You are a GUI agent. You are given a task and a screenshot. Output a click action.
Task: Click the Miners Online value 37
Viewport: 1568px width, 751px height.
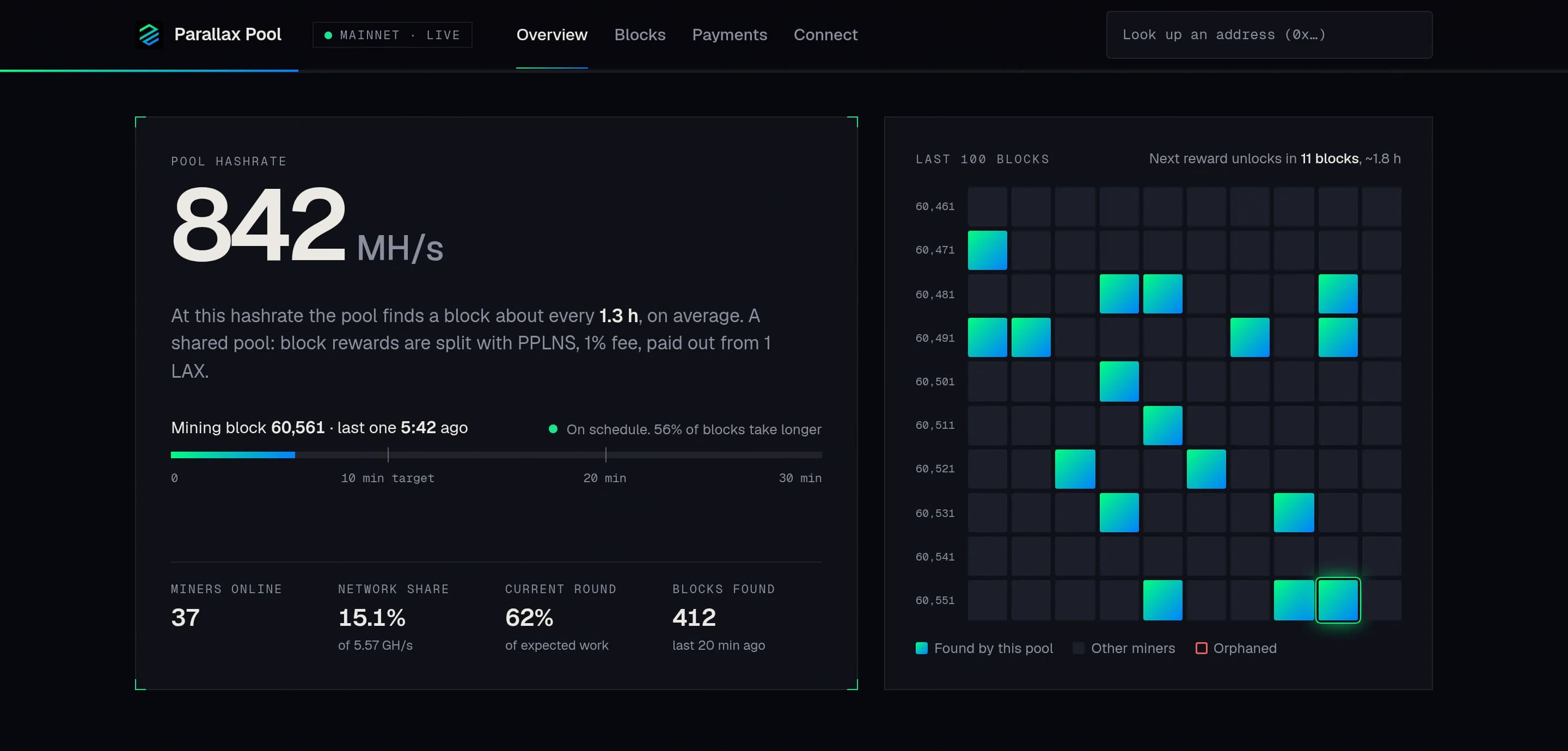click(185, 618)
